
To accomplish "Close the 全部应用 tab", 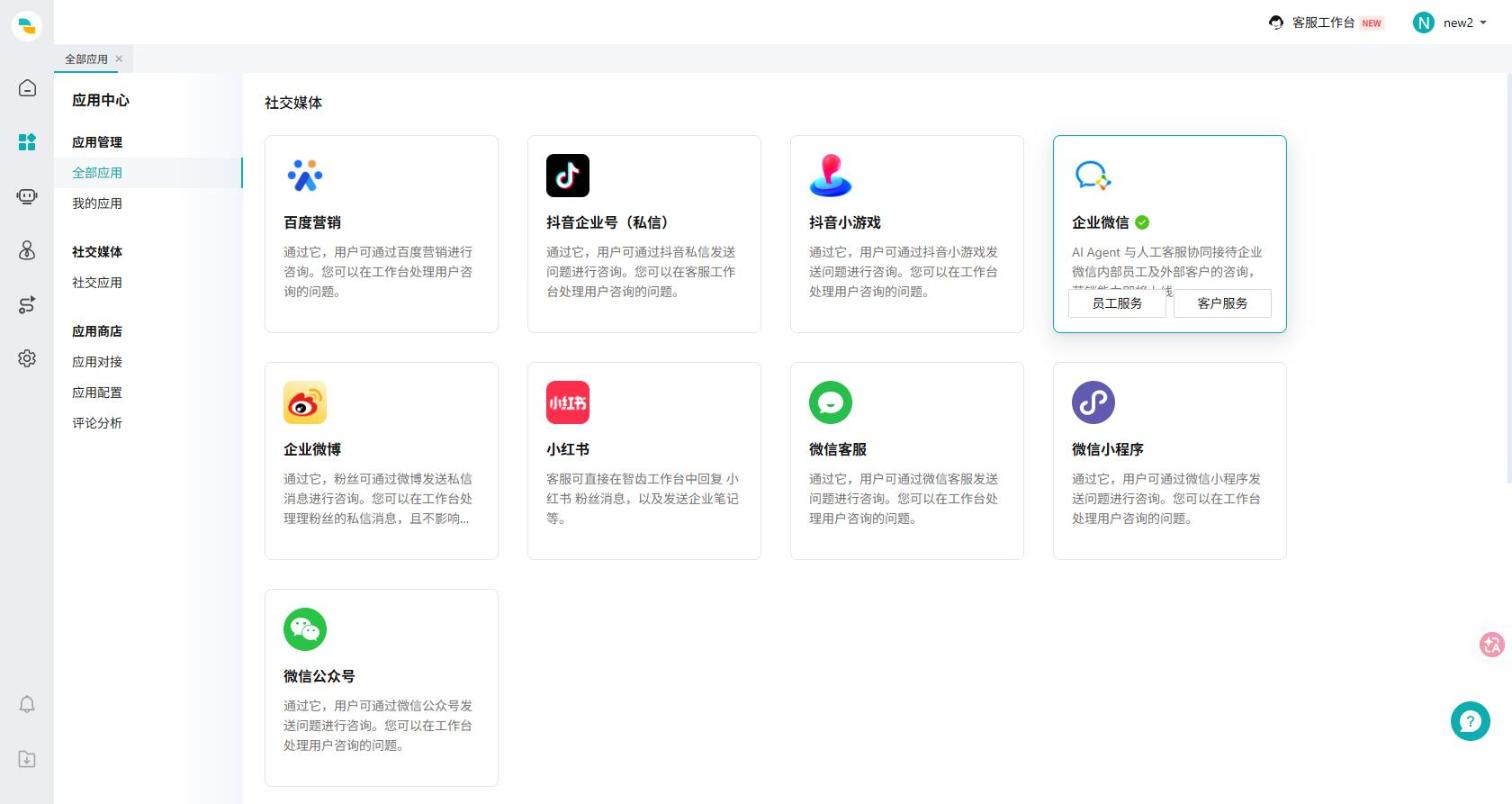I will pos(119,59).
